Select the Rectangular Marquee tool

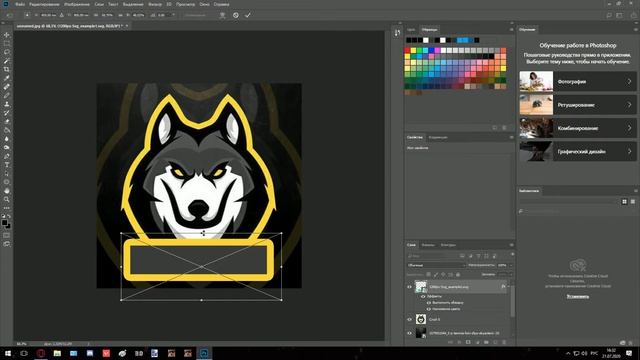[x=7, y=44]
